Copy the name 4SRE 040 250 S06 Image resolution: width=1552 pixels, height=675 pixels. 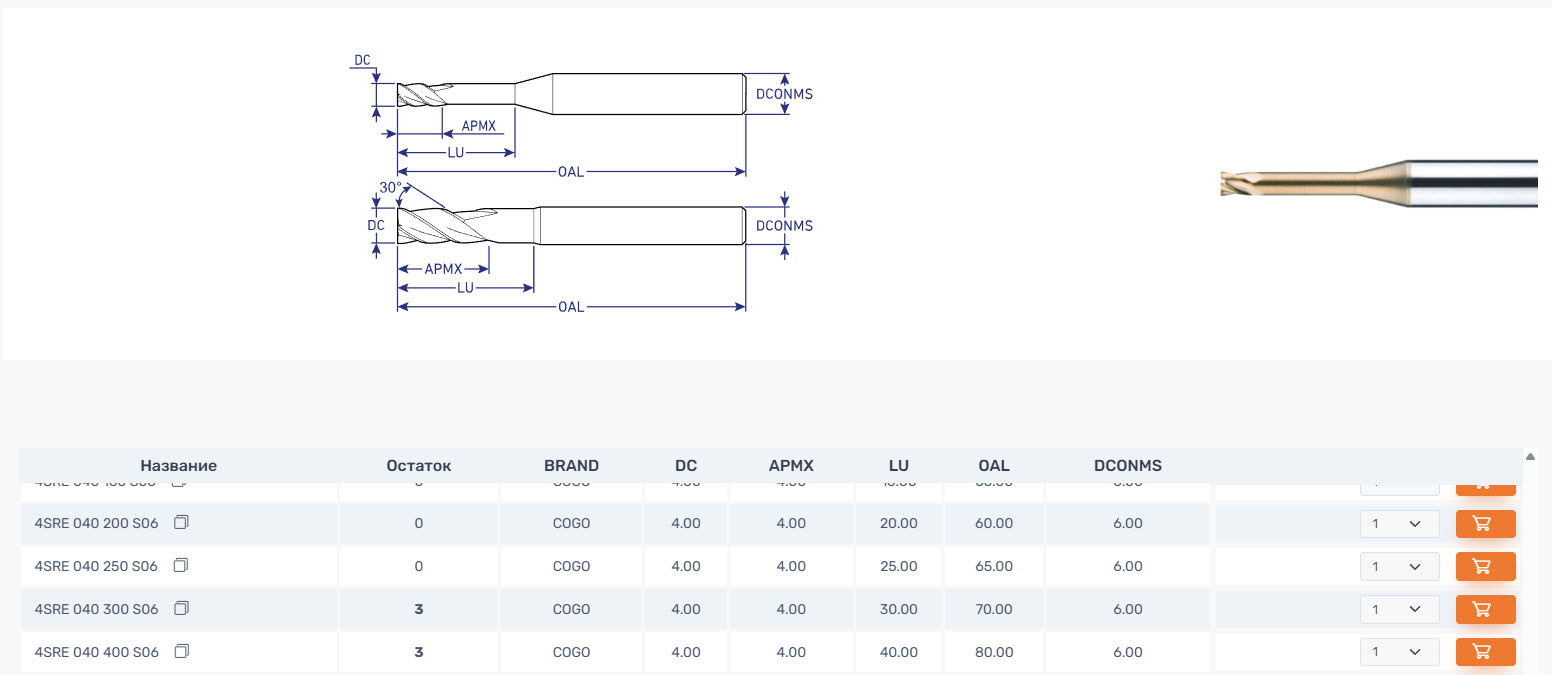click(x=181, y=566)
